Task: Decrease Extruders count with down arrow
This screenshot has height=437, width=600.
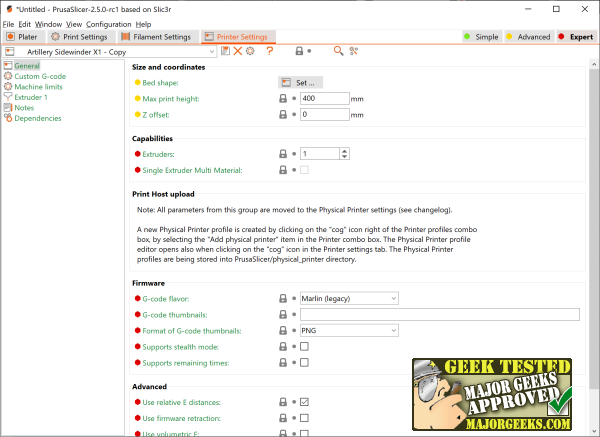Action: [344, 157]
